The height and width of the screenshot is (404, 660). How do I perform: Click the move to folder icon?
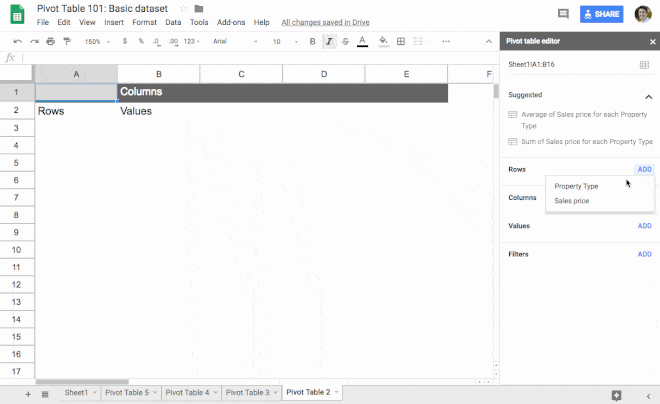(x=199, y=8)
